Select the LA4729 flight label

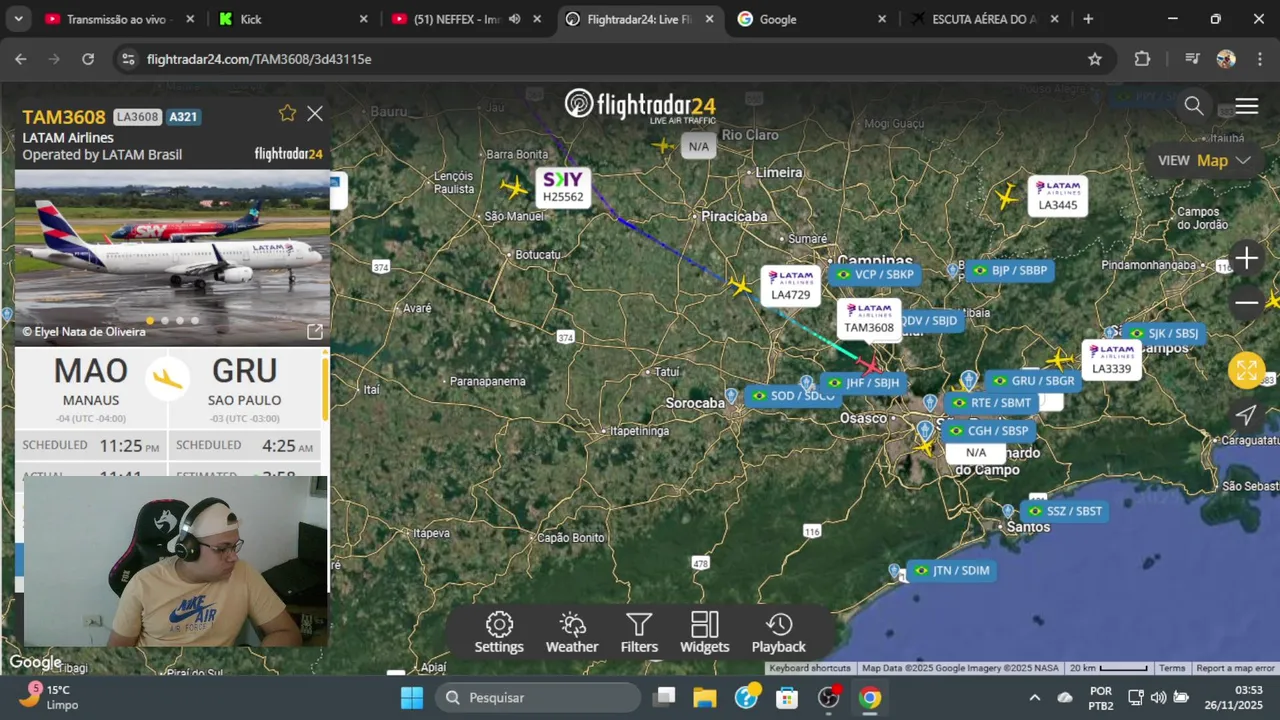pyautogui.click(x=790, y=286)
